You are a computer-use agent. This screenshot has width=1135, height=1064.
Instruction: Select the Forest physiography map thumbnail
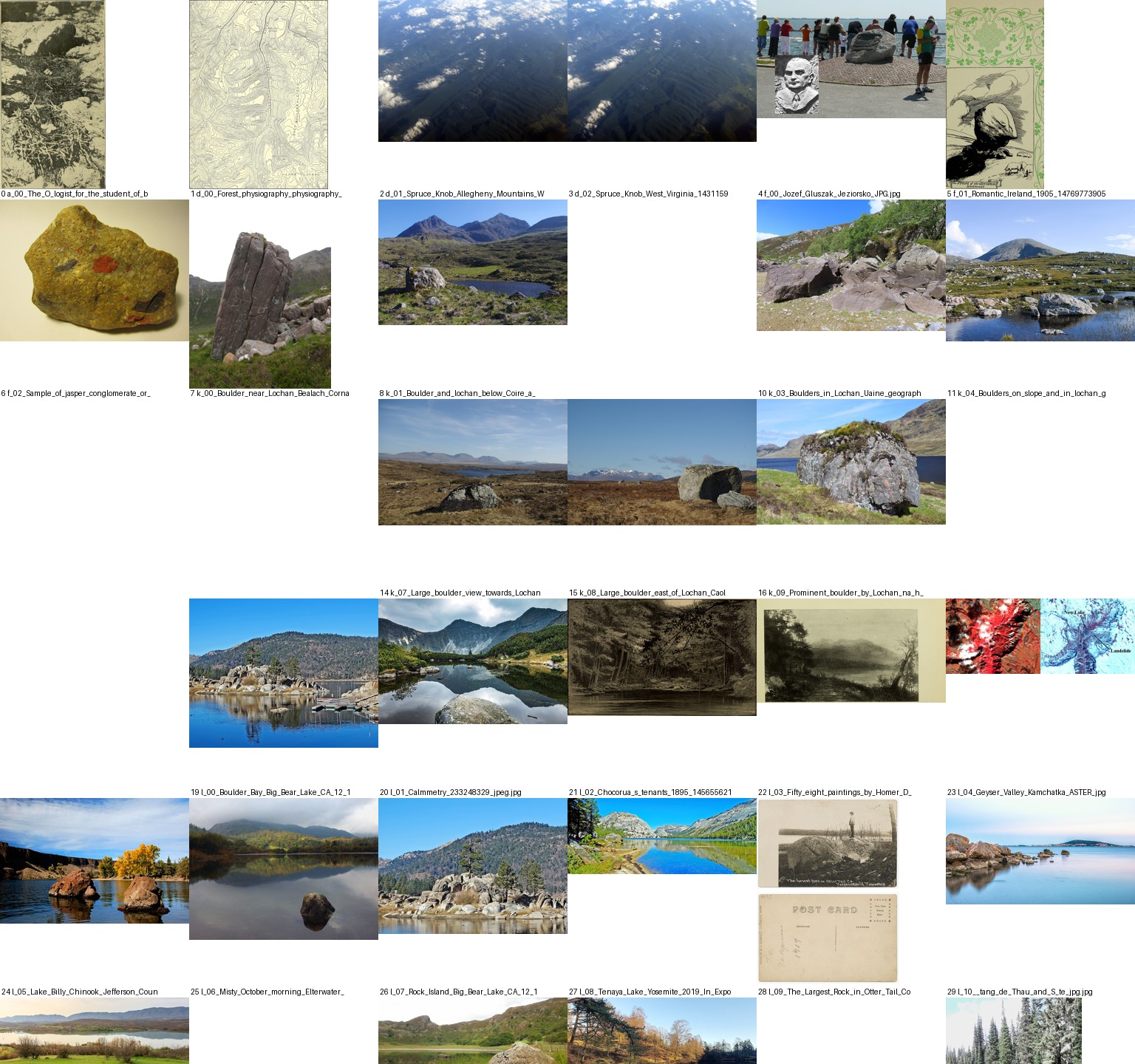(x=259, y=94)
